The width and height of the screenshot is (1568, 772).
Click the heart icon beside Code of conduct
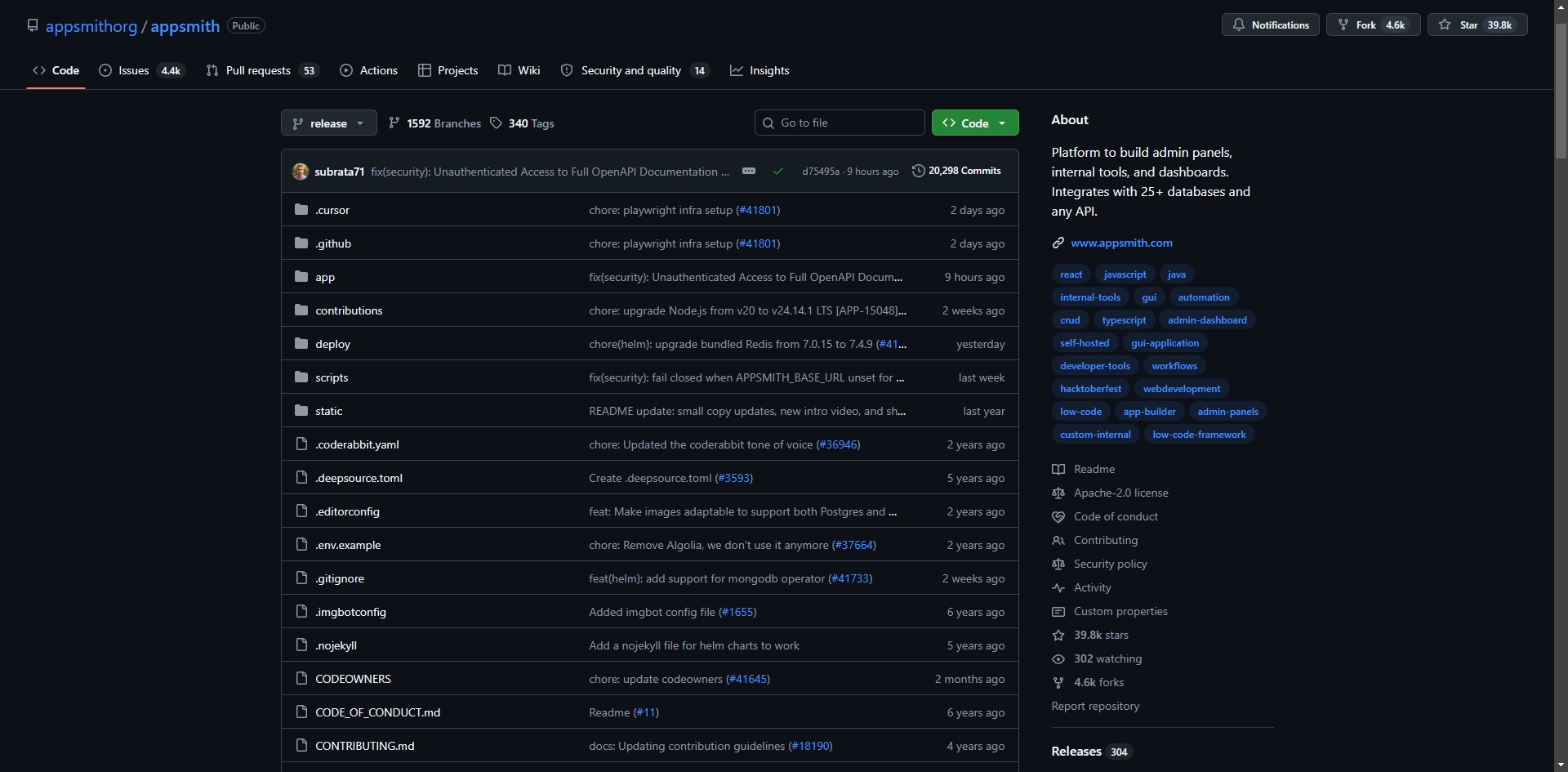pyautogui.click(x=1058, y=516)
